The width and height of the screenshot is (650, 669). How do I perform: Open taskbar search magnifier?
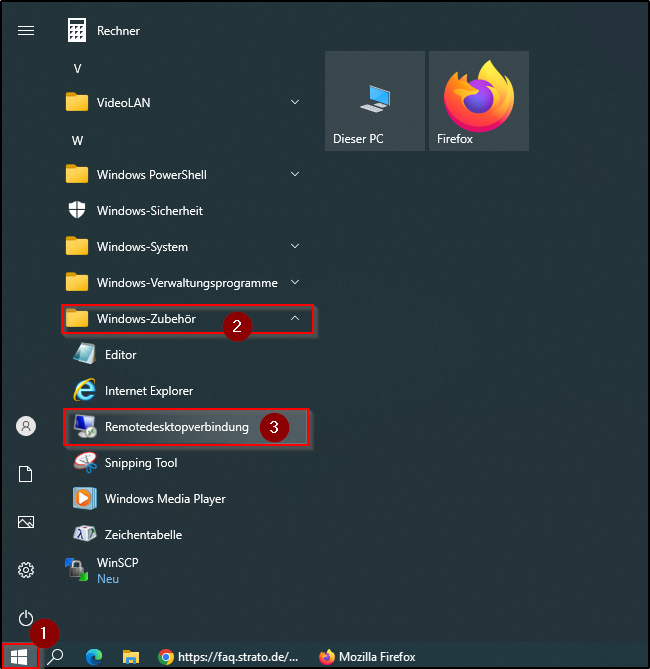55,657
